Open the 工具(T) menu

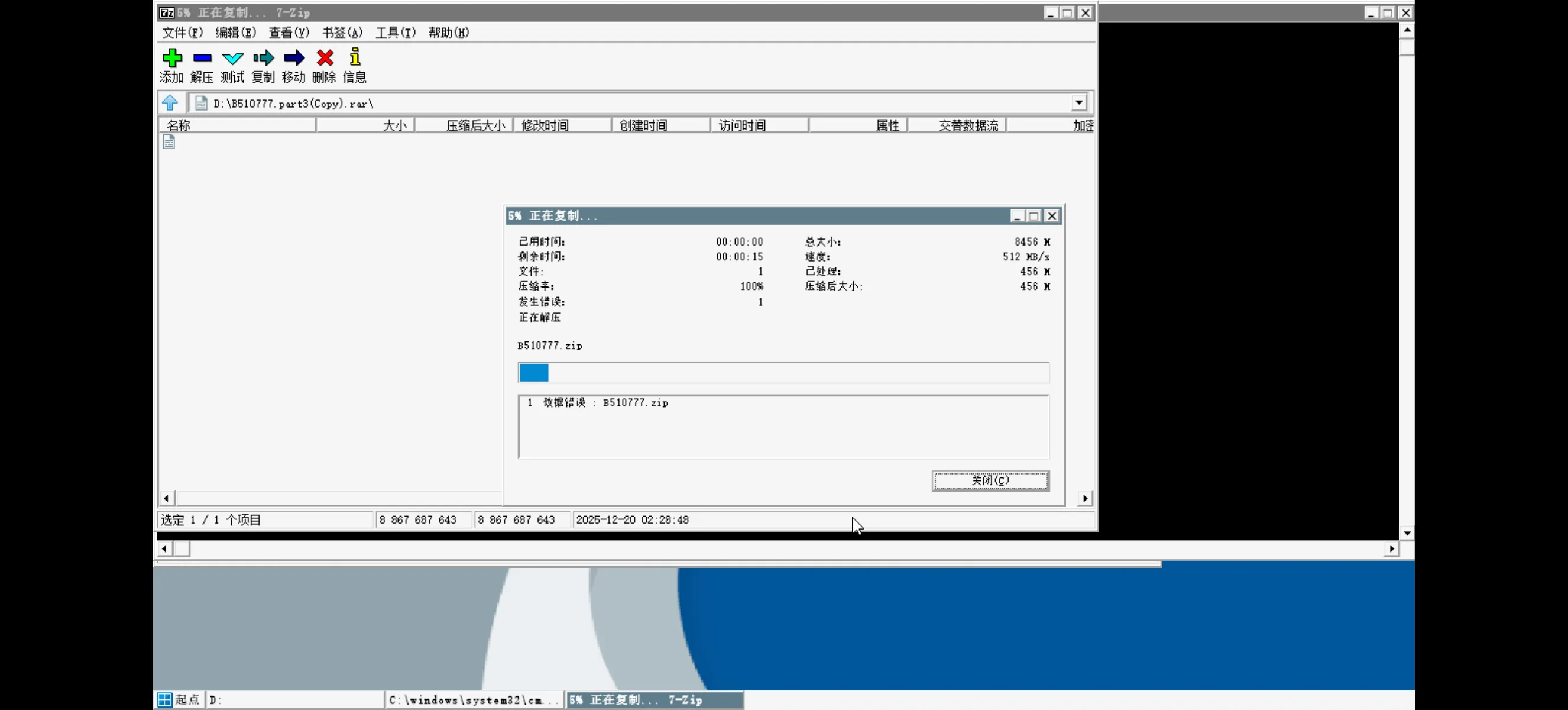pyautogui.click(x=395, y=33)
